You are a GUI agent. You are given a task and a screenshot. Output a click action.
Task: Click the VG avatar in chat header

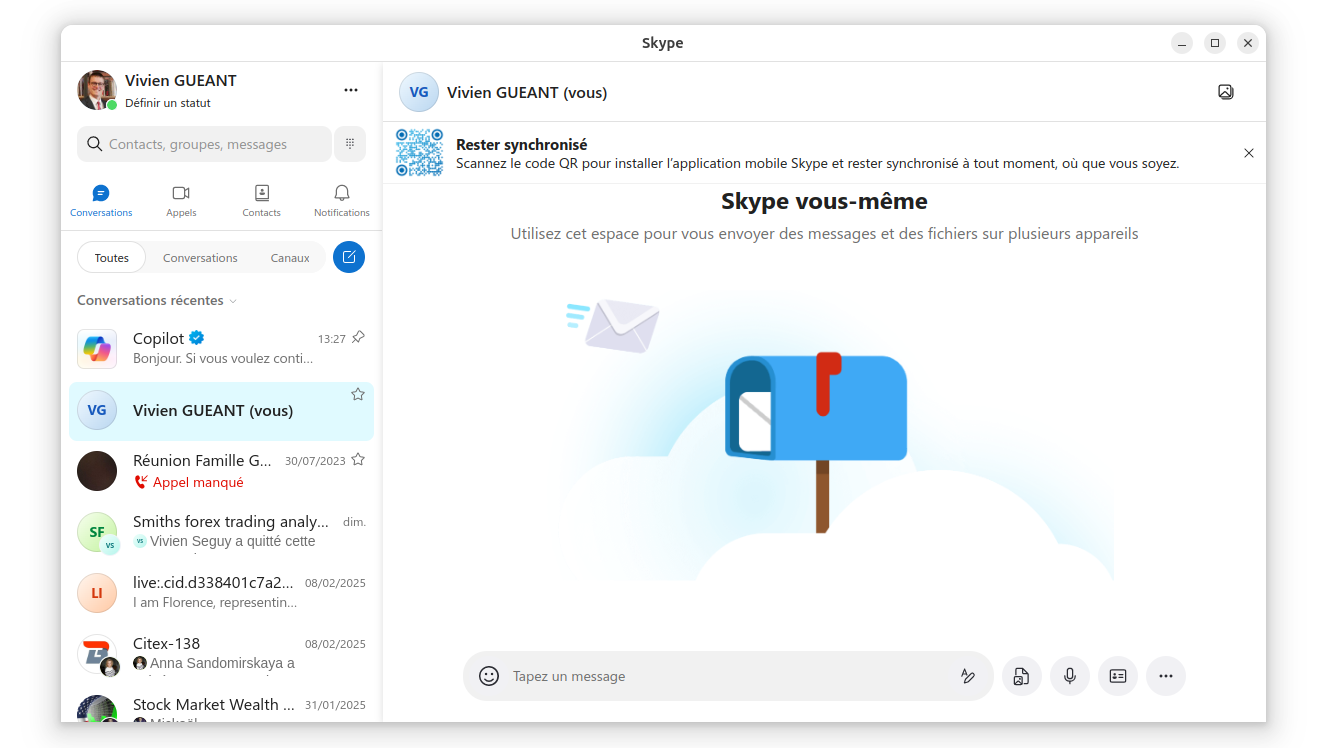(419, 92)
